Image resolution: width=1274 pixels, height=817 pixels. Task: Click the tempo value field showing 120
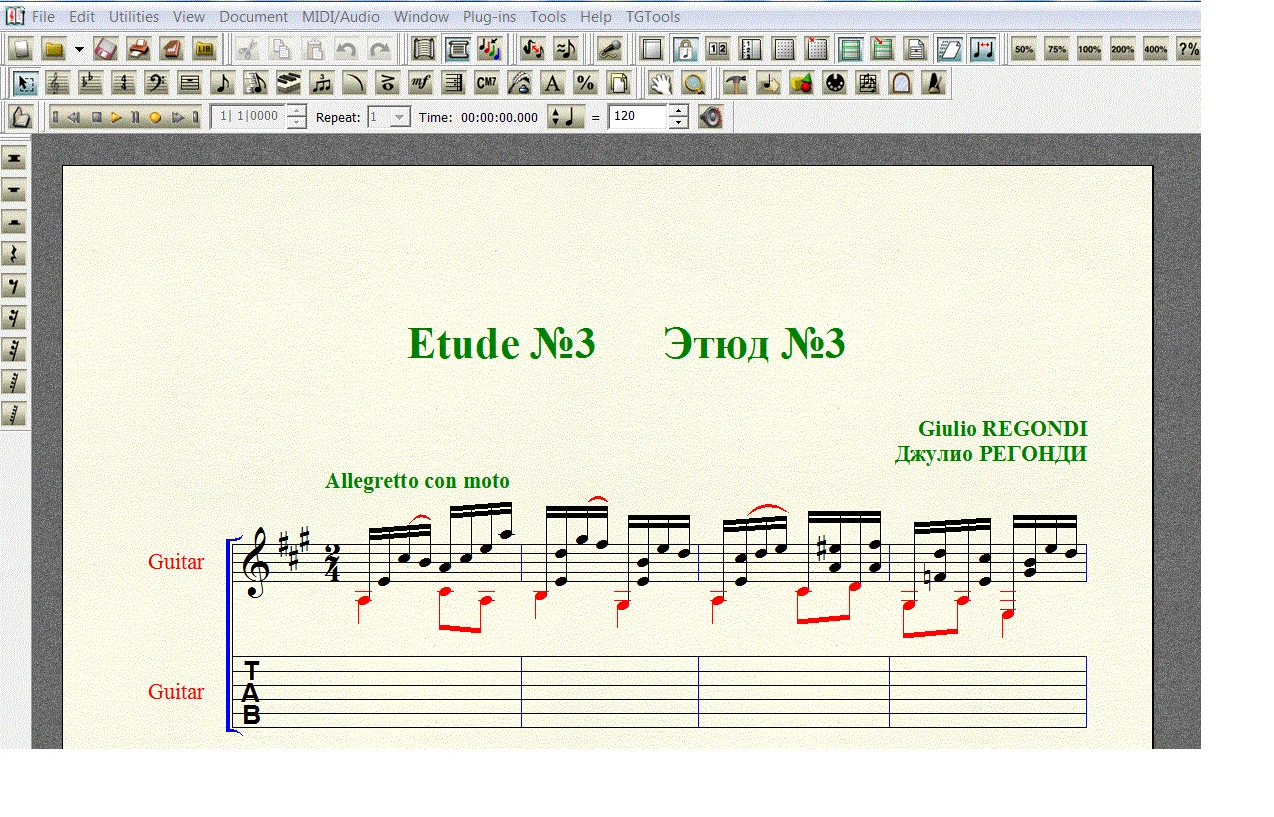coord(638,117)
